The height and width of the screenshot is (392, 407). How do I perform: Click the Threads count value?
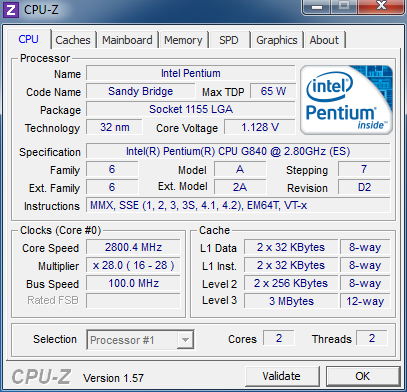(372, 338)
